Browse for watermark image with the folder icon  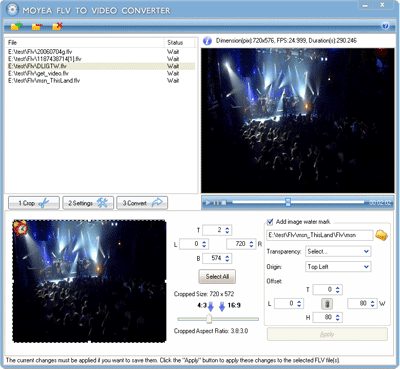click(381, 235)
